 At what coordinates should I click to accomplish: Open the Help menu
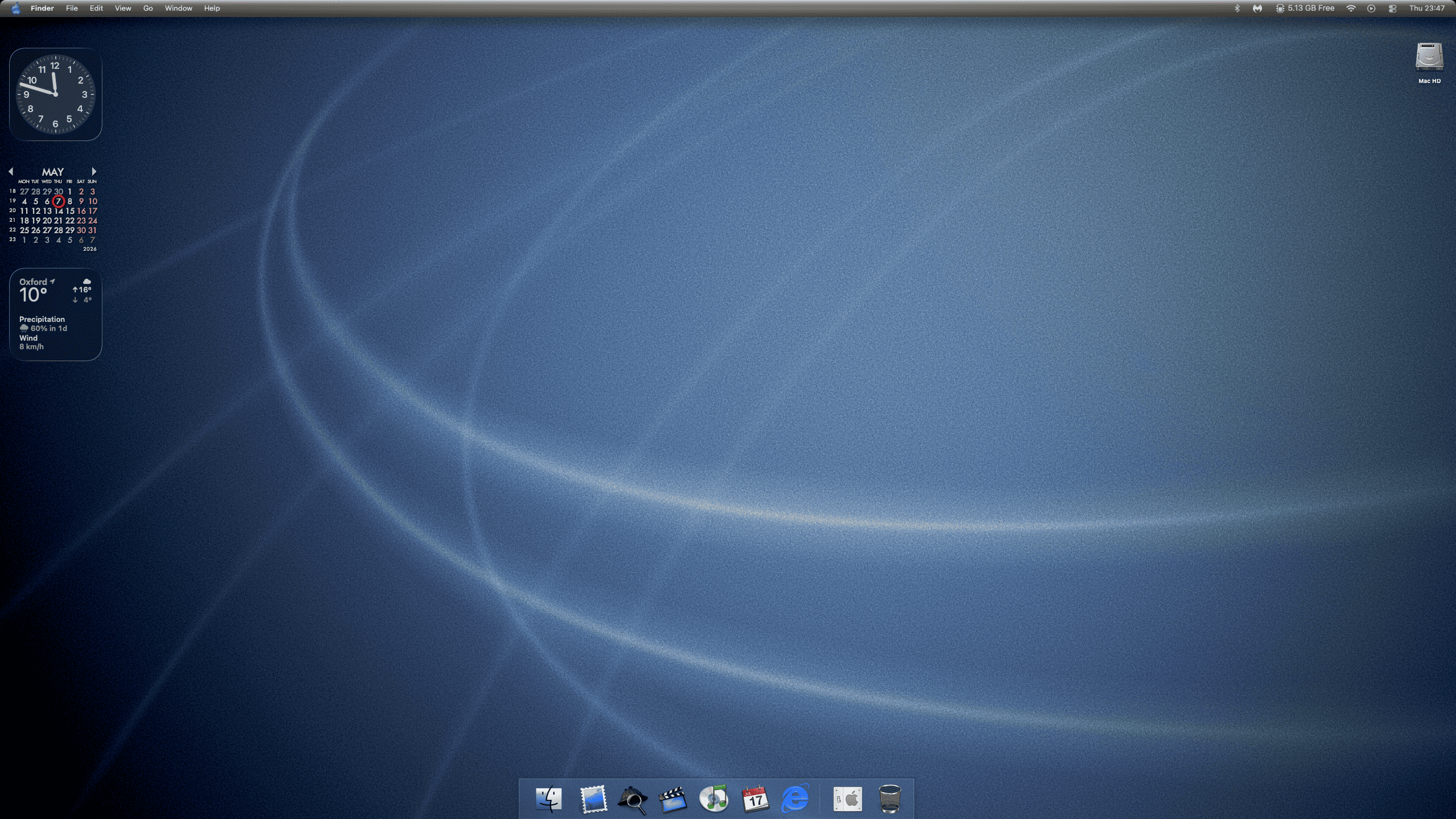tap(212, 8)
